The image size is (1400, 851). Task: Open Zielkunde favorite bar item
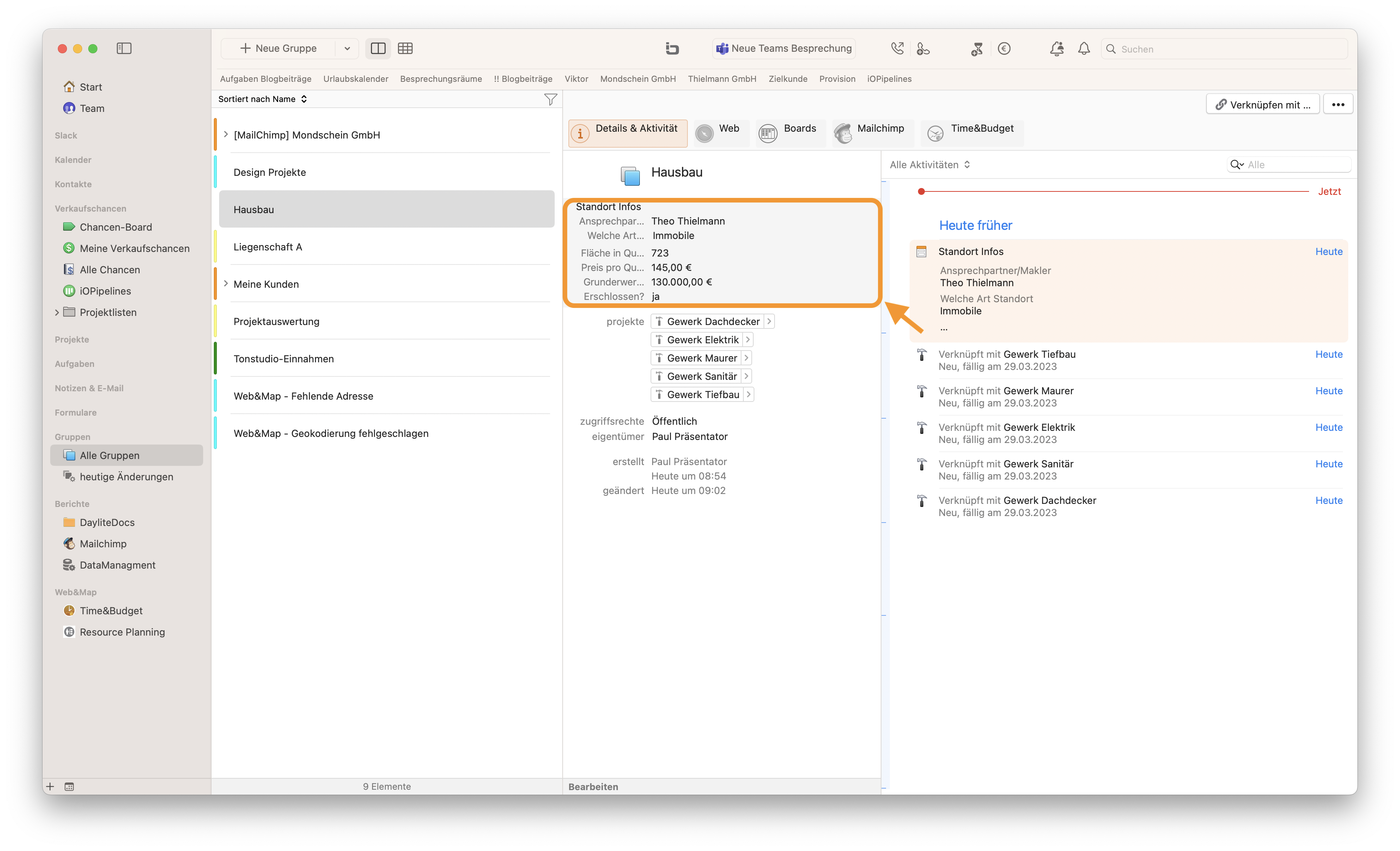pyautogui.click(x=787, y=78)
